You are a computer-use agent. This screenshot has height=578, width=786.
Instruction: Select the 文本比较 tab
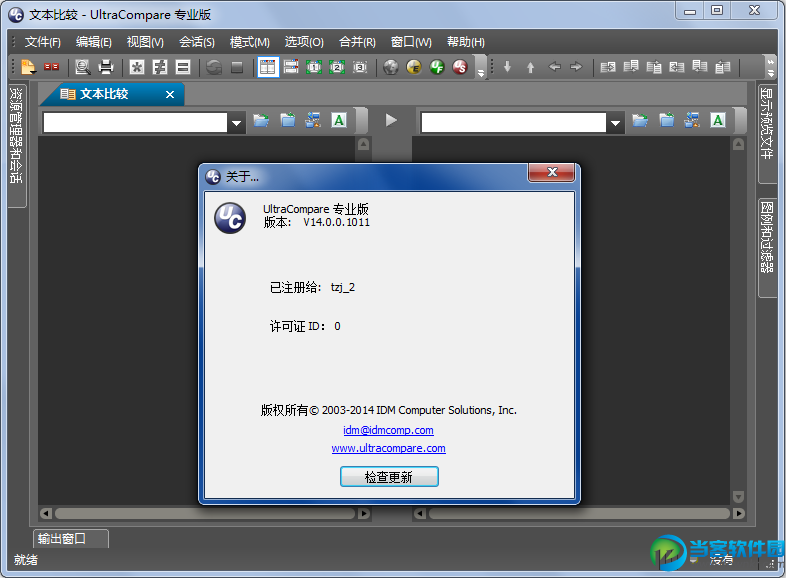(x=103, y=94)
